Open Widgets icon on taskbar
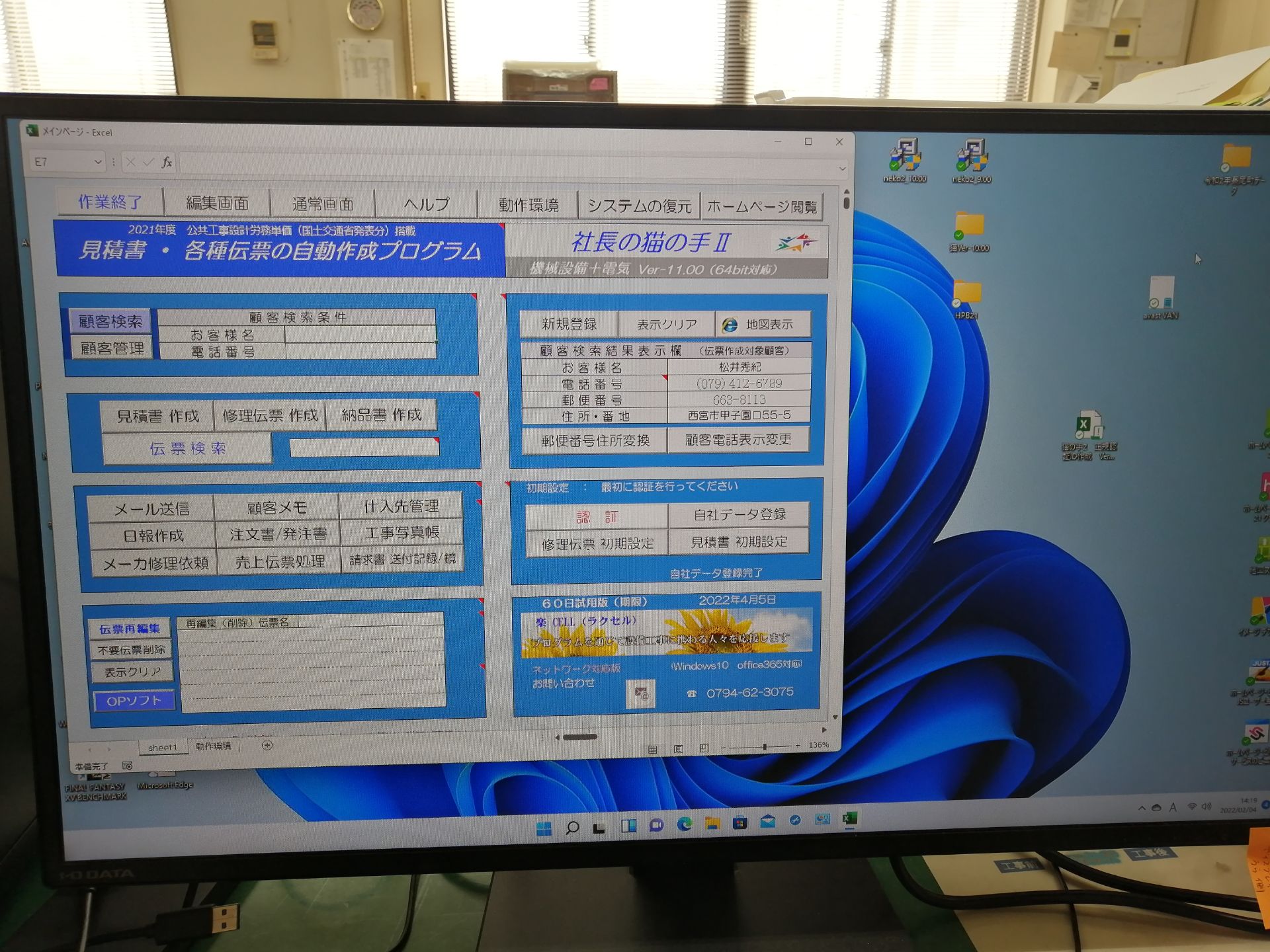1270x952 pixels. pyautogui.click(x=628, y=826)
